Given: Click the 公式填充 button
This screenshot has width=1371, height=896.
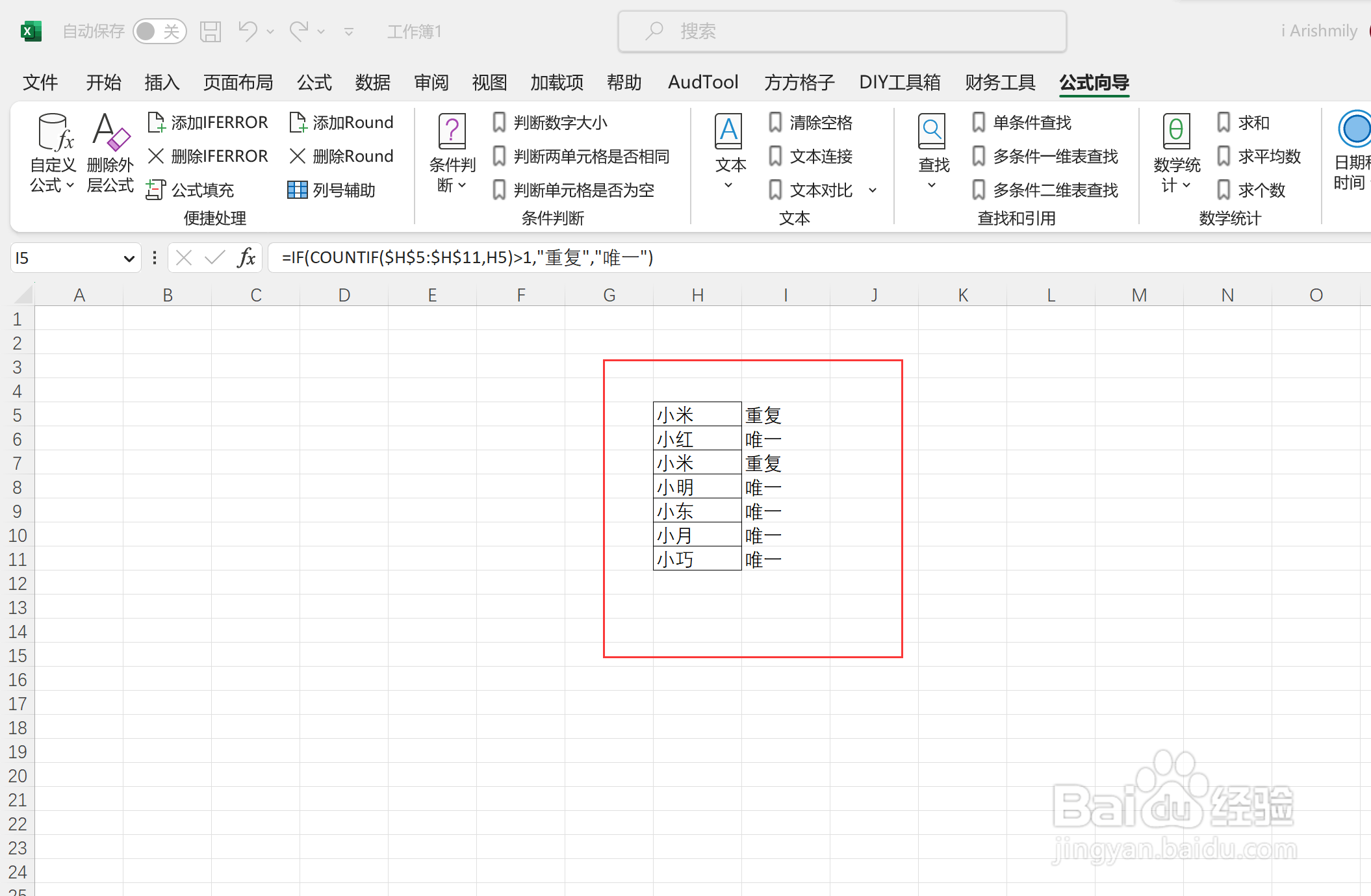Looking at the screenshot, I should [191, 190].
